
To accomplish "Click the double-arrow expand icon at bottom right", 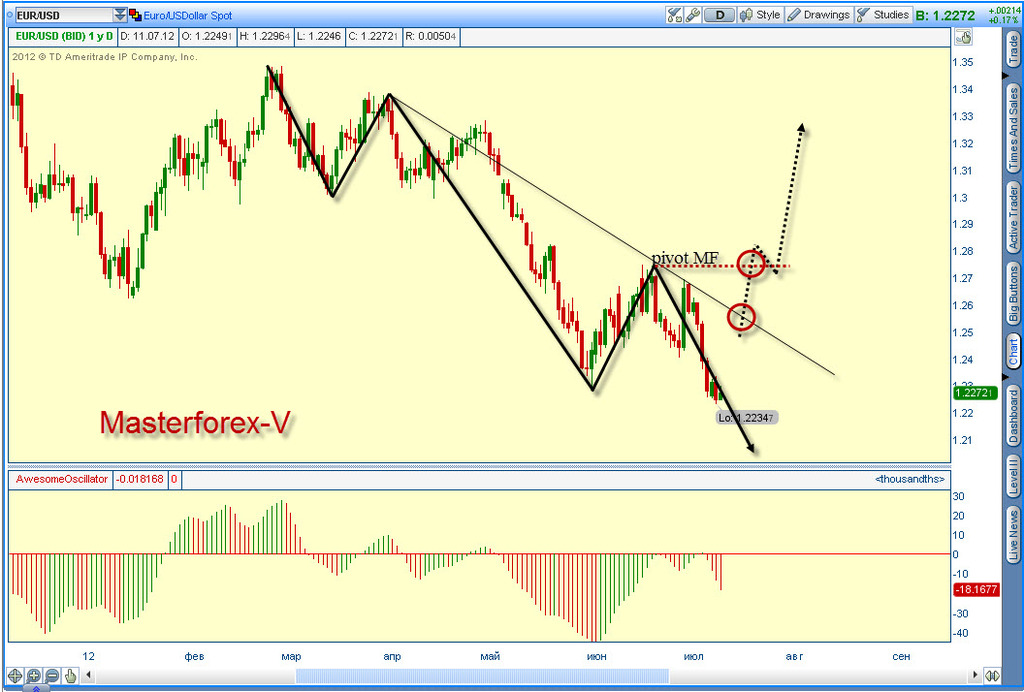I will (992, 675).
